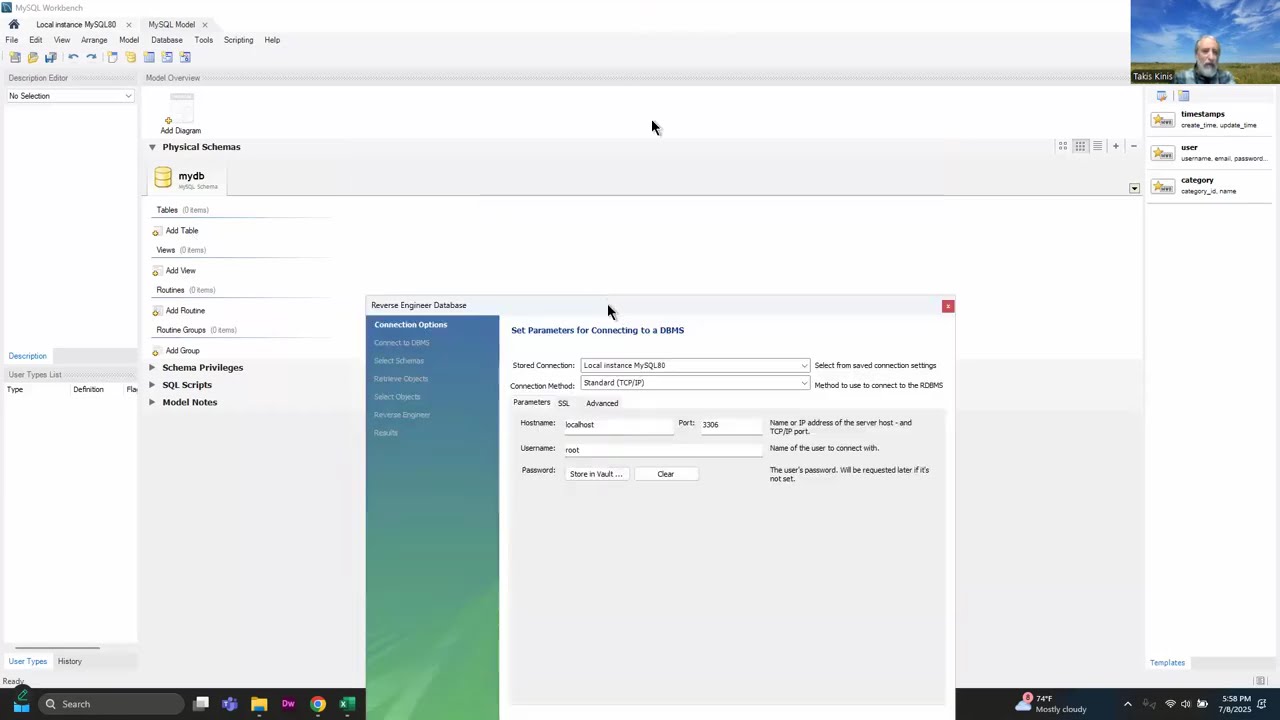Viewport: 1280px width, 720px height.
Task: Click the New Model toolbar icon
Action: click(15, 57)
